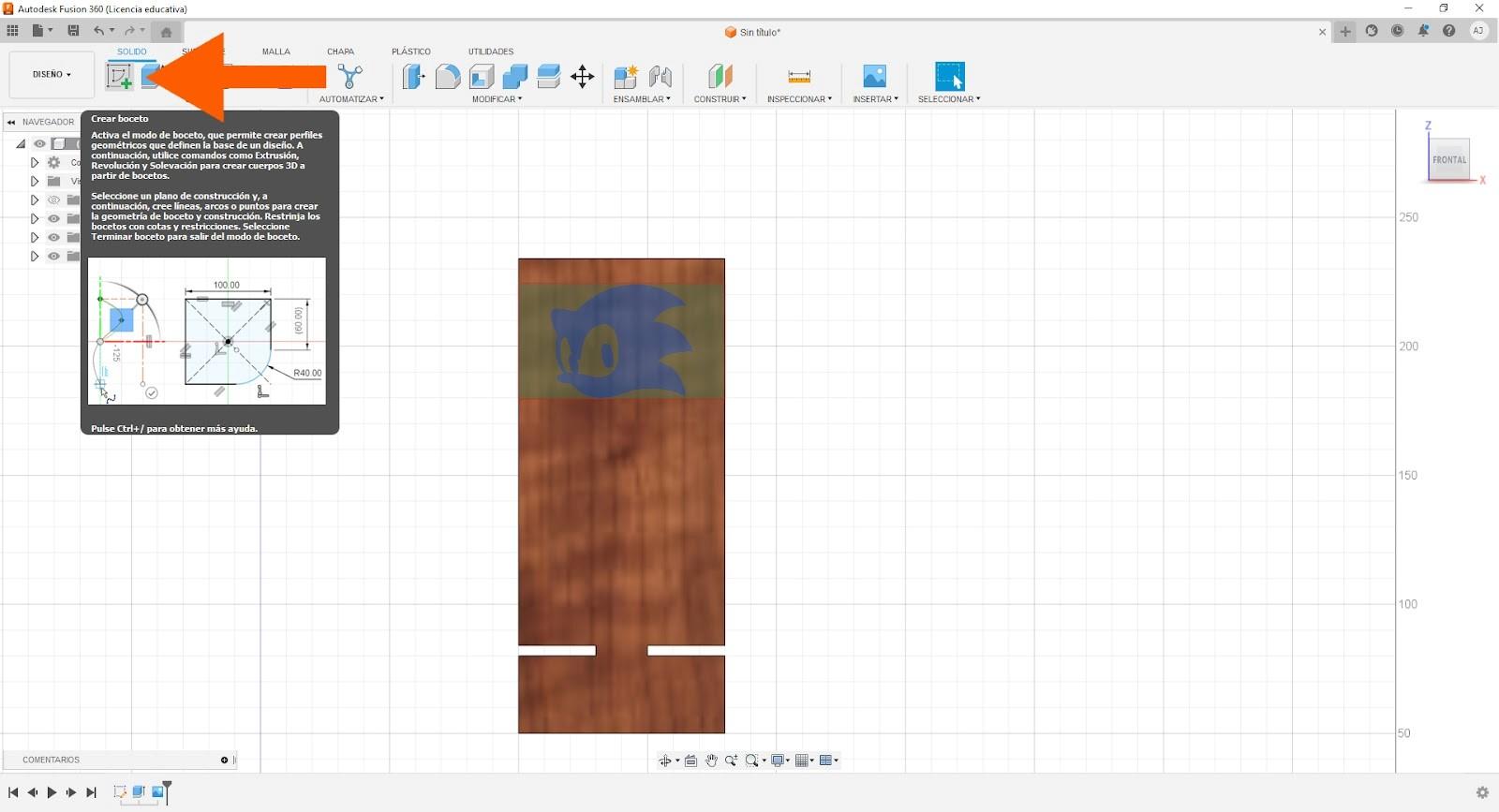Viewport: 1499px width, 812px height.
Task: Switch to the CHAPA tab
Action: (x=340, y=52)
